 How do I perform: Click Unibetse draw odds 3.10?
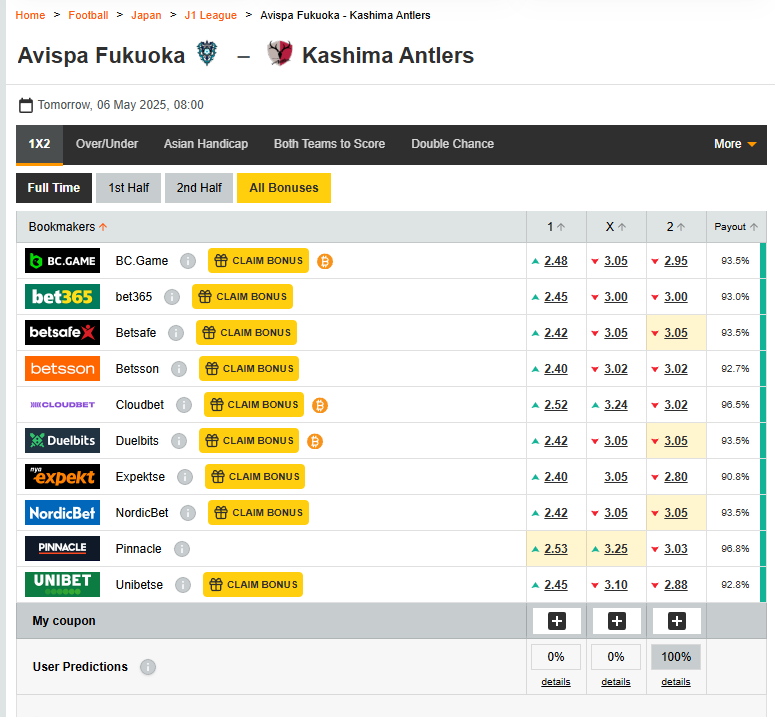[x=616, y=585]
